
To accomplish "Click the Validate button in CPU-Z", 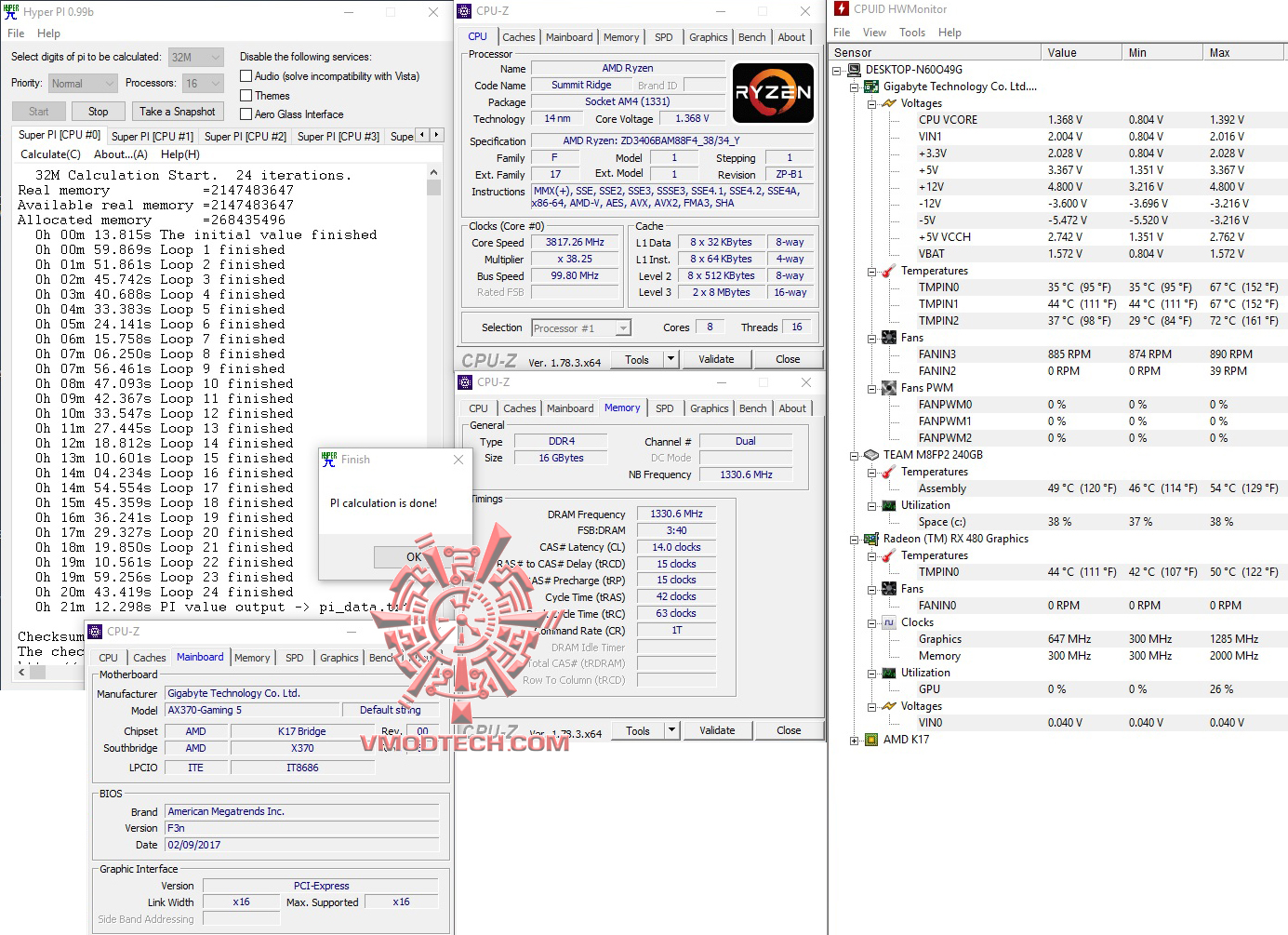I will click(717, 358).
